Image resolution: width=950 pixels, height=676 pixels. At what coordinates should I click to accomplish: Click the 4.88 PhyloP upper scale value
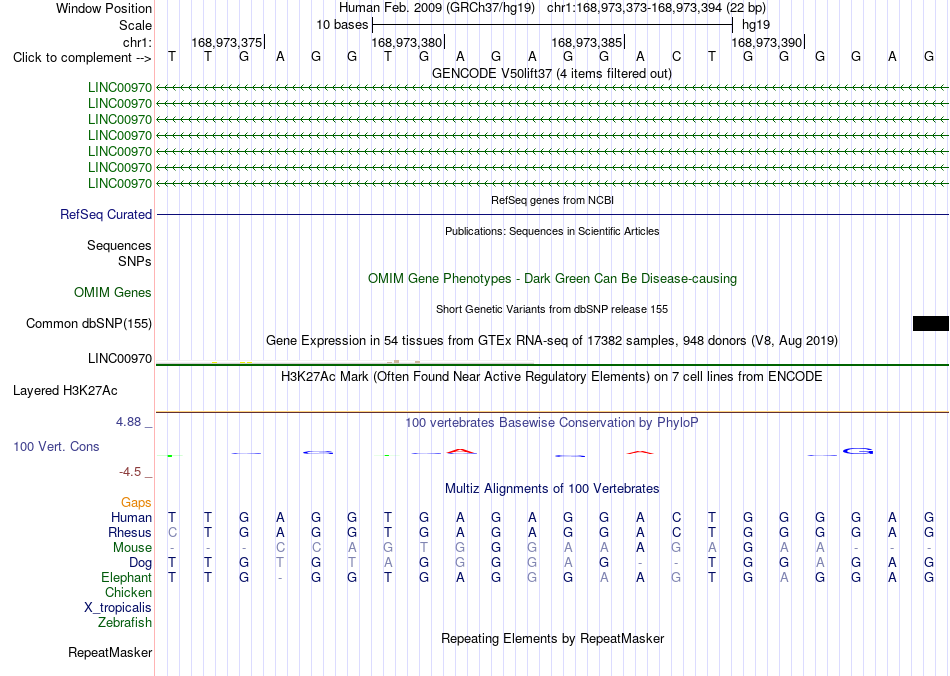coord(128,422)
